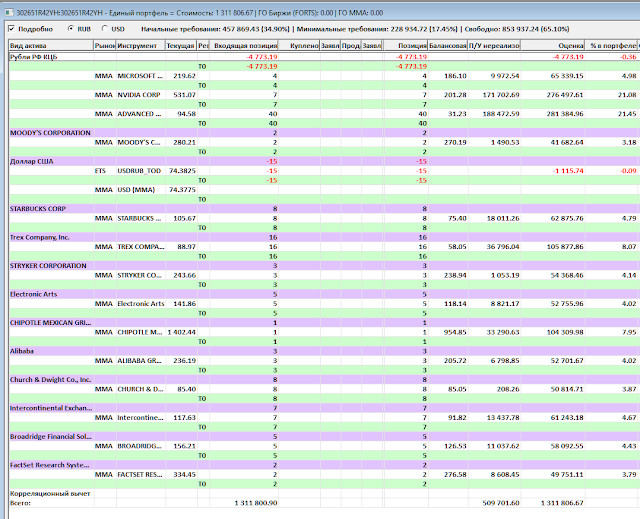Click the TREX COMPA... instrument cell

[140, 246]
